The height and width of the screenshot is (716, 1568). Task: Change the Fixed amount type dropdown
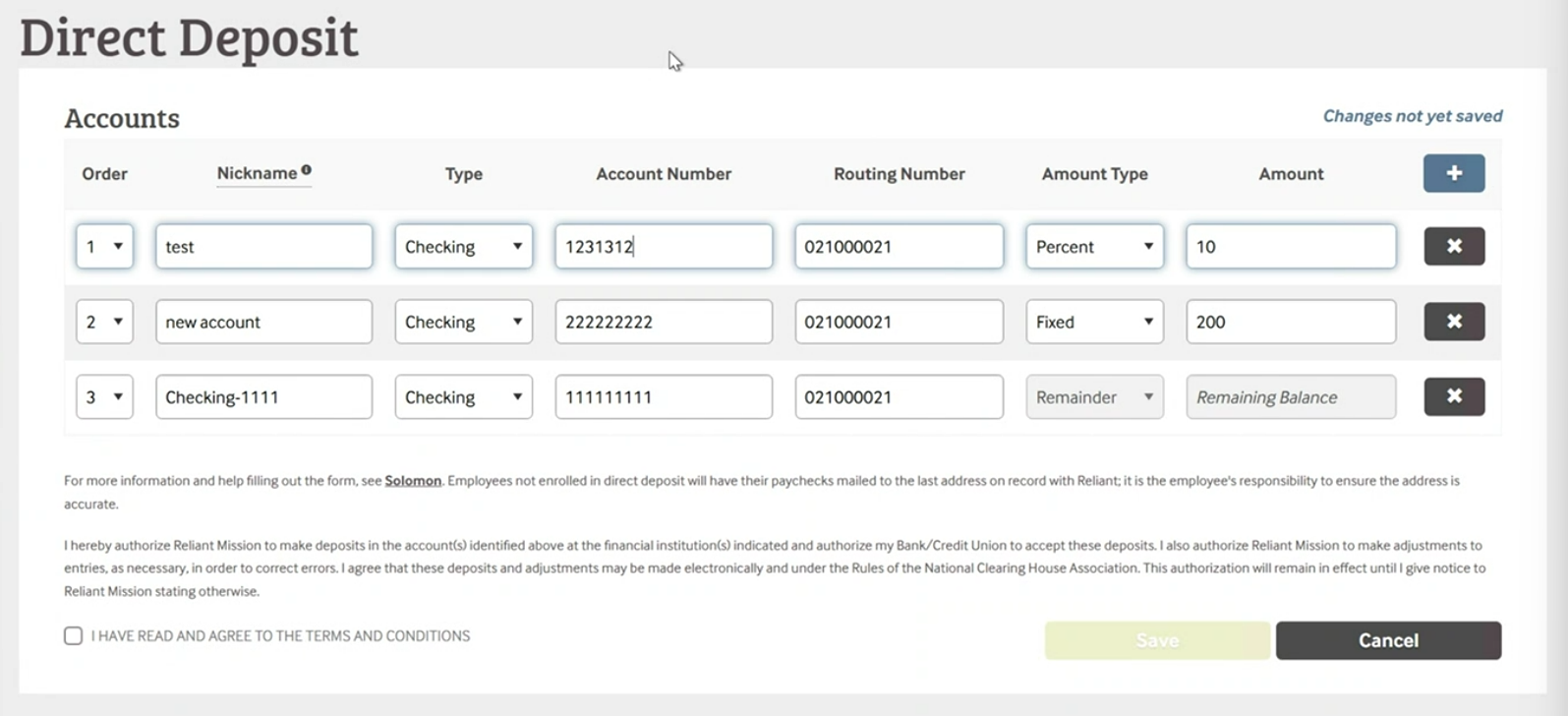click(1093, 322)
